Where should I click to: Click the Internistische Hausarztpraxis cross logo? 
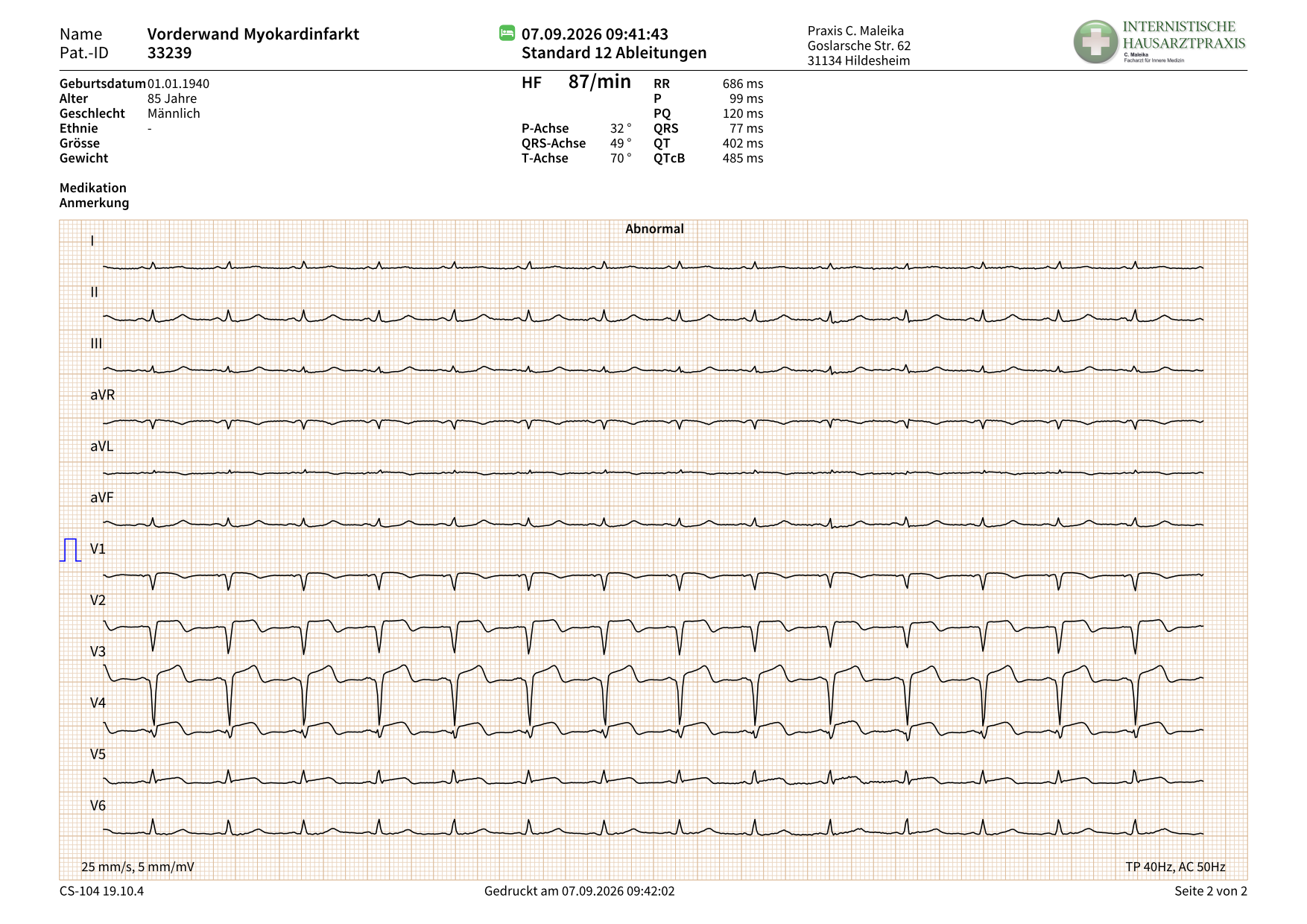point(1095,42)
